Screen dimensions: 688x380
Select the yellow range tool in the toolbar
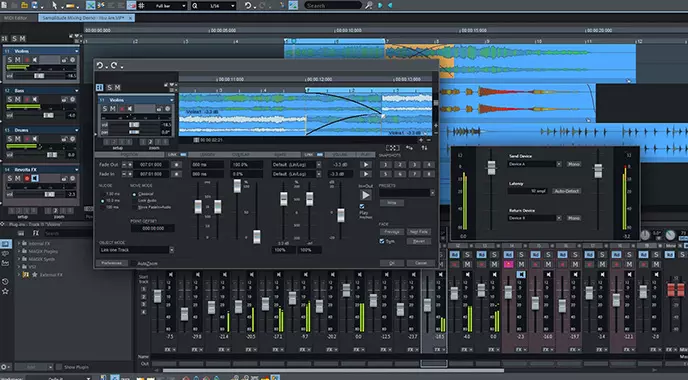70,6
